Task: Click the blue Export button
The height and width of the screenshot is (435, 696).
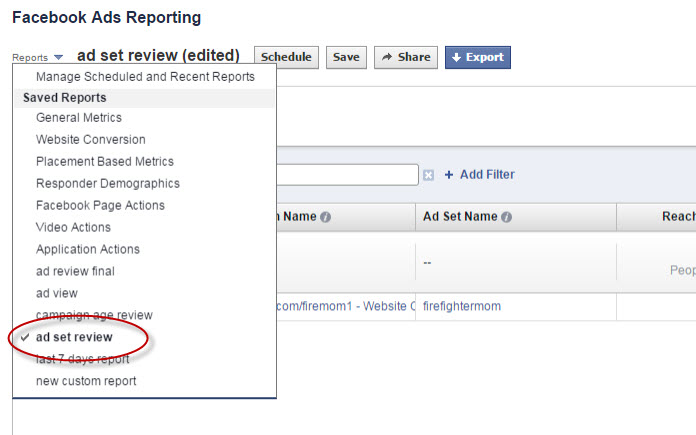Action: click(478, 57)
